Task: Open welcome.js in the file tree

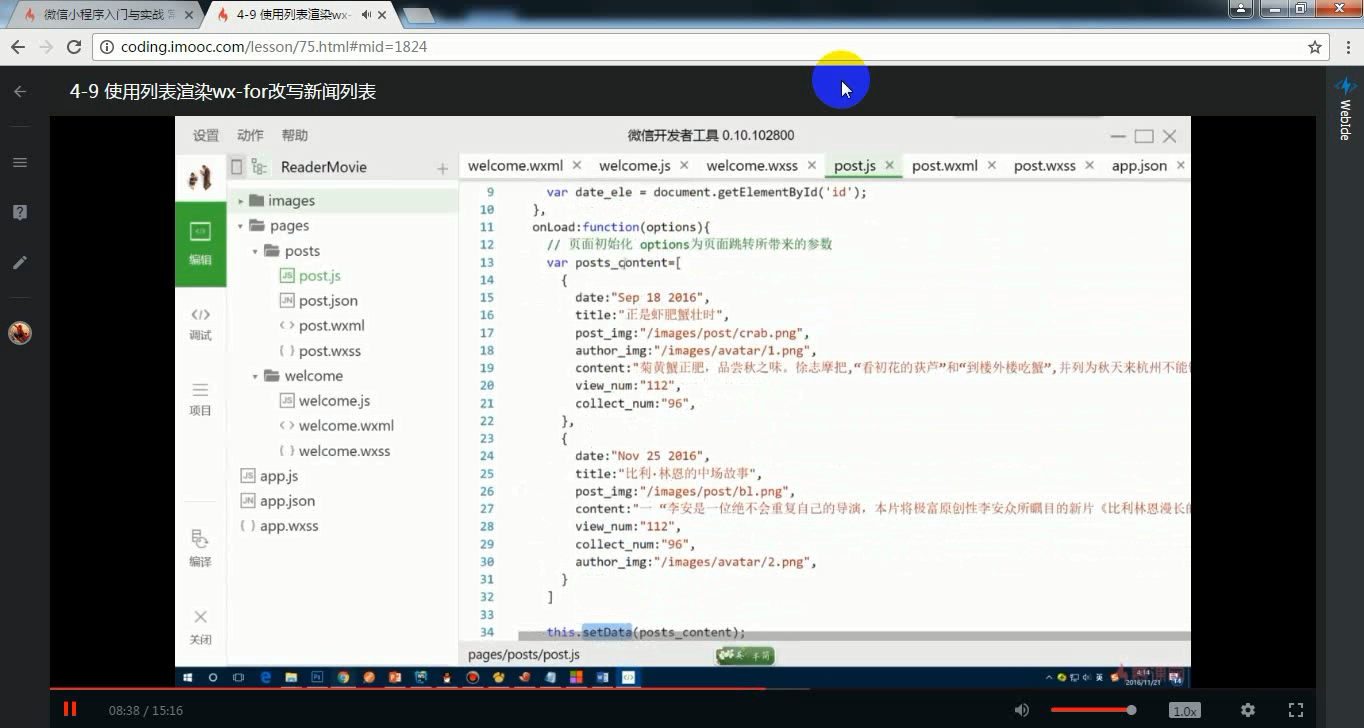Action: pos(325,401)
